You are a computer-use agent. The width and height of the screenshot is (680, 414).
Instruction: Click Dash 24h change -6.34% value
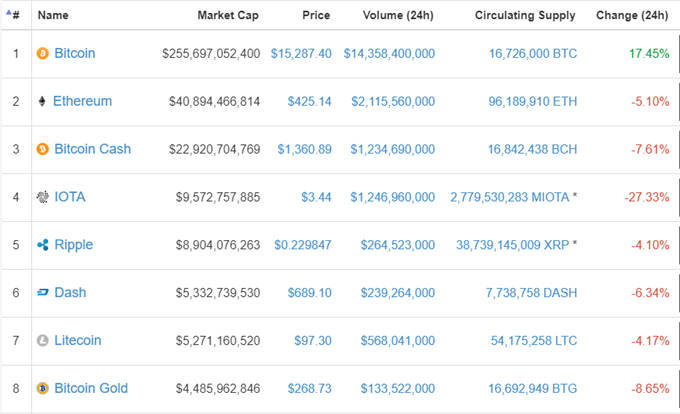tap(650, 293)
